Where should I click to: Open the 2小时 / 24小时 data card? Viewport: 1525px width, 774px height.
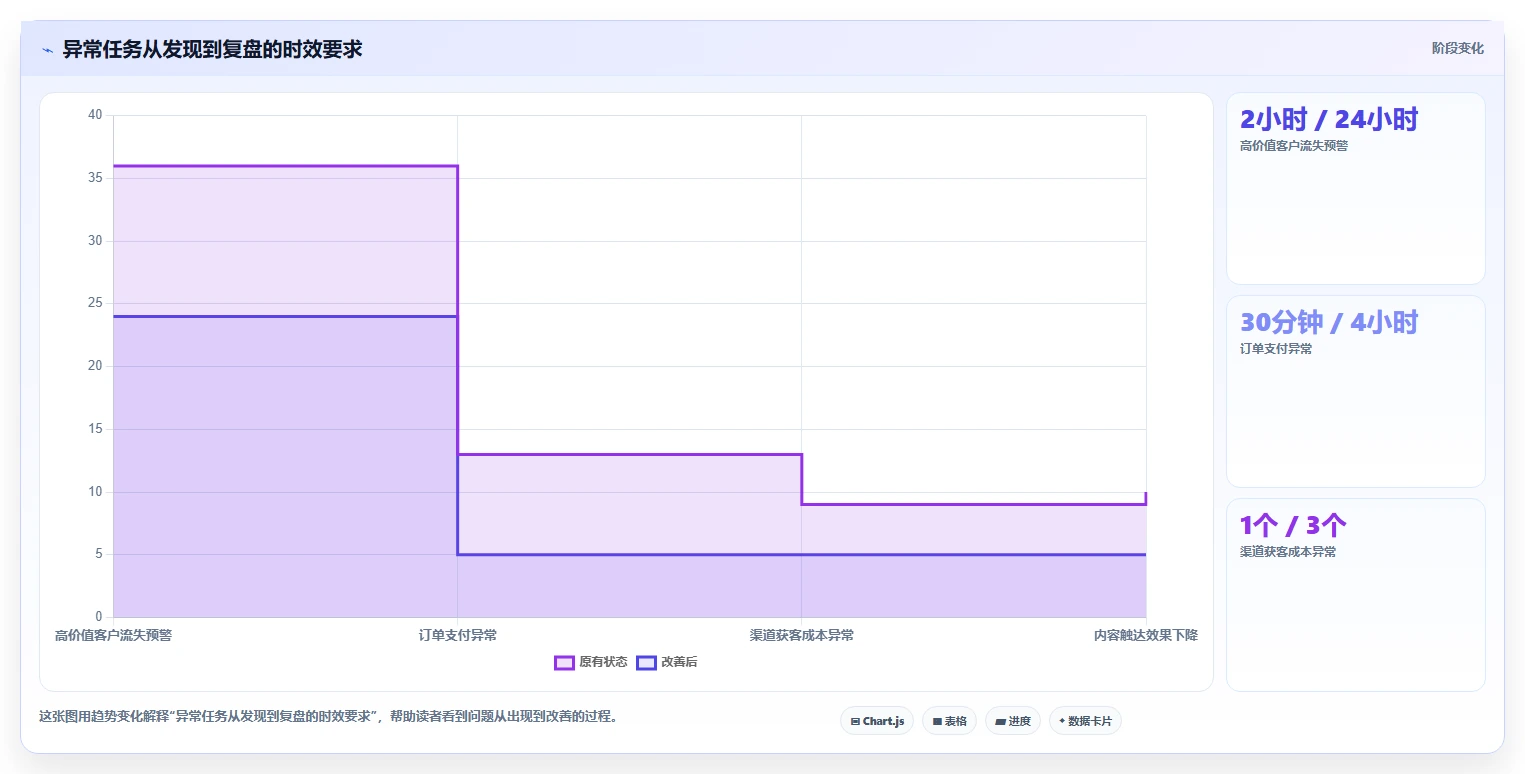coord(1355,188)
